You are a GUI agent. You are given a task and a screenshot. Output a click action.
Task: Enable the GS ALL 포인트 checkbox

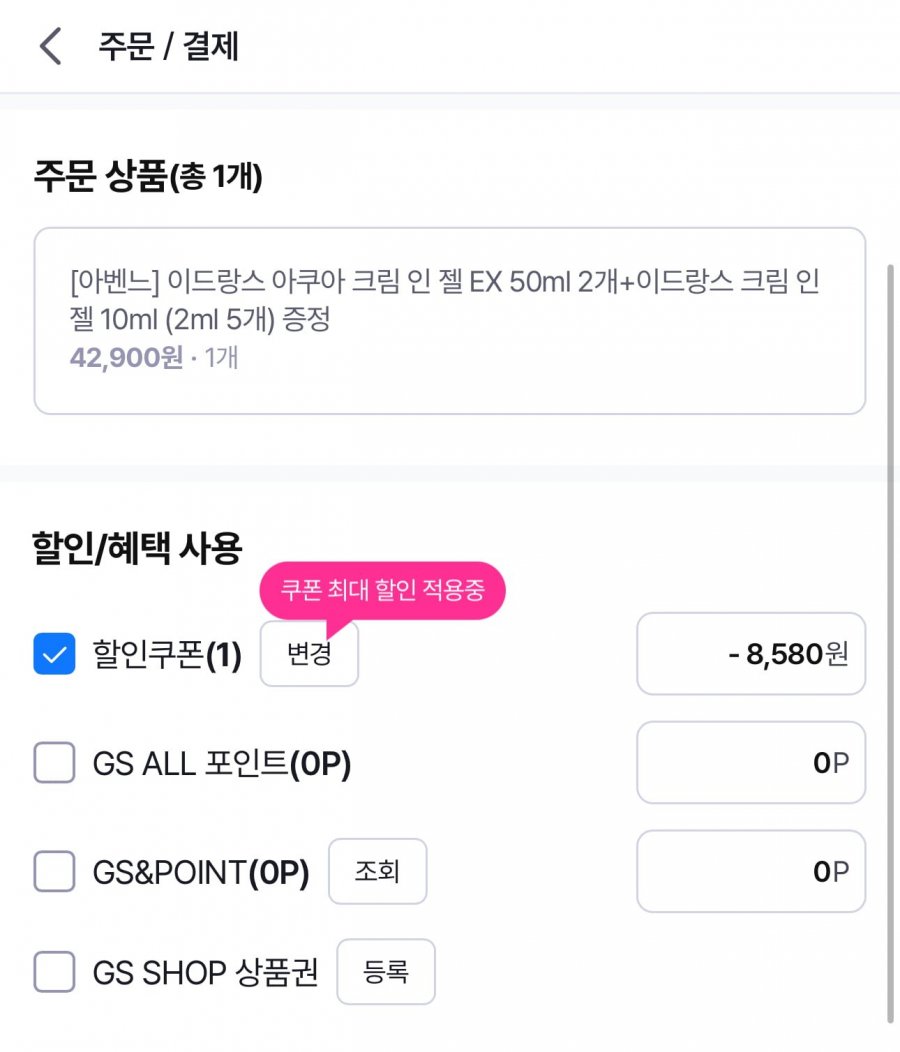coord(54,765)
